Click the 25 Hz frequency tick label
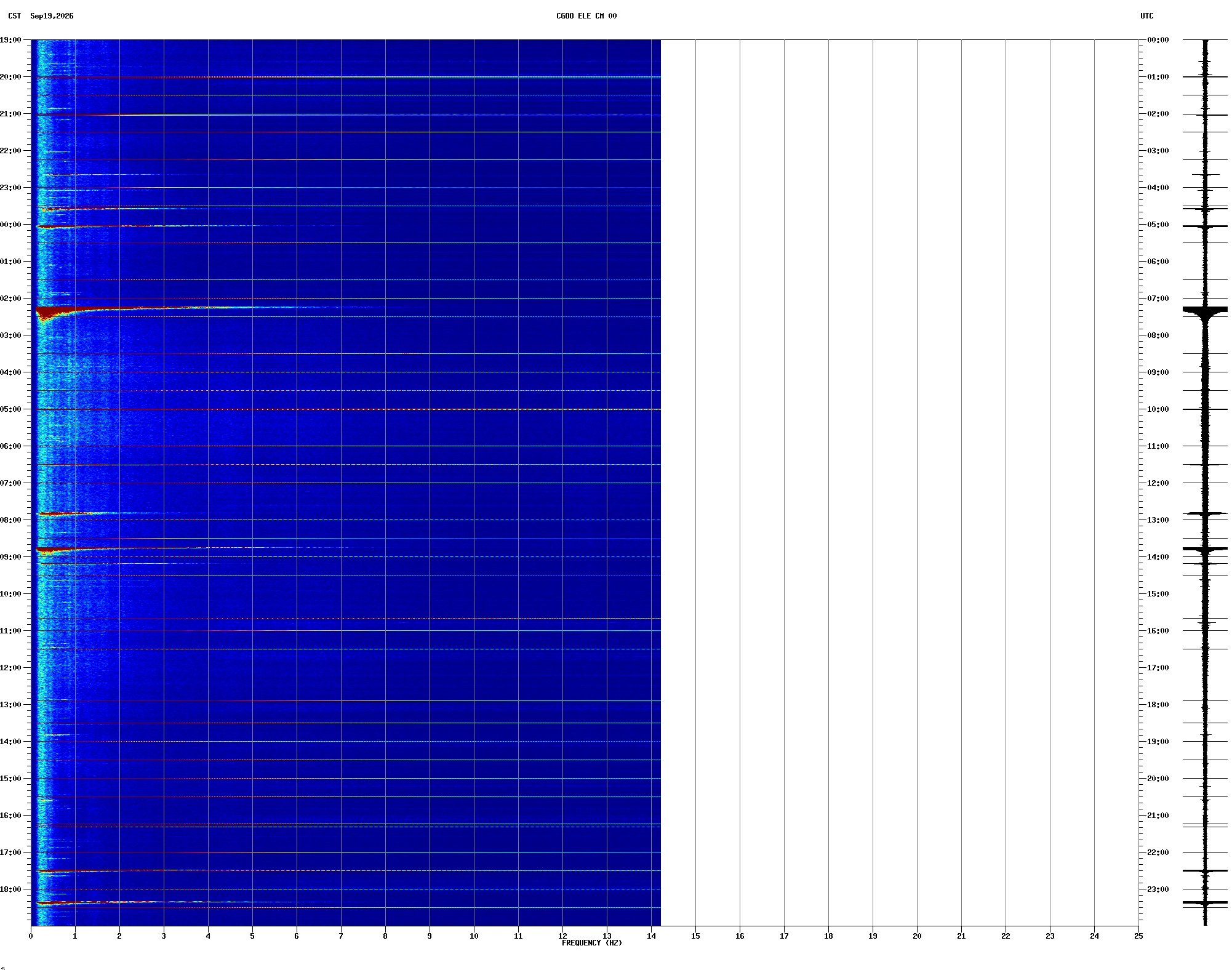 [x=1138, y=936]
